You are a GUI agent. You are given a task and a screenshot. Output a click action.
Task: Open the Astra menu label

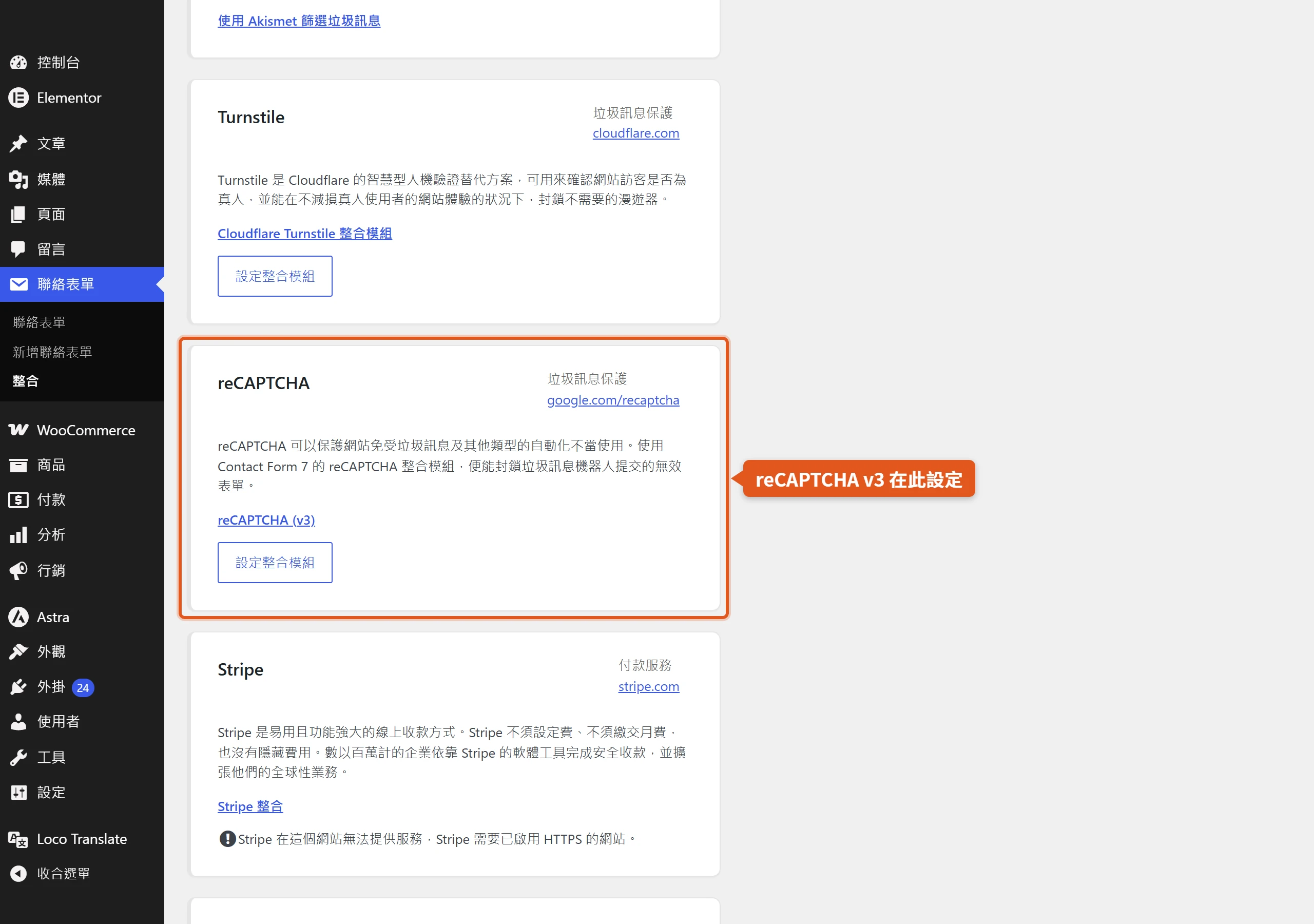[53, 617]
